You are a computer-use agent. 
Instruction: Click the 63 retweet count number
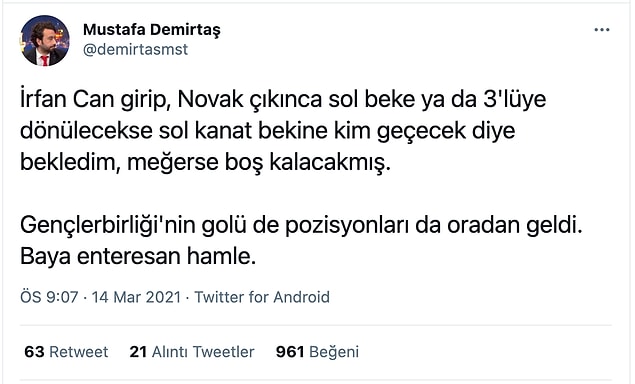pyautogui.click(x=34, y=352)
